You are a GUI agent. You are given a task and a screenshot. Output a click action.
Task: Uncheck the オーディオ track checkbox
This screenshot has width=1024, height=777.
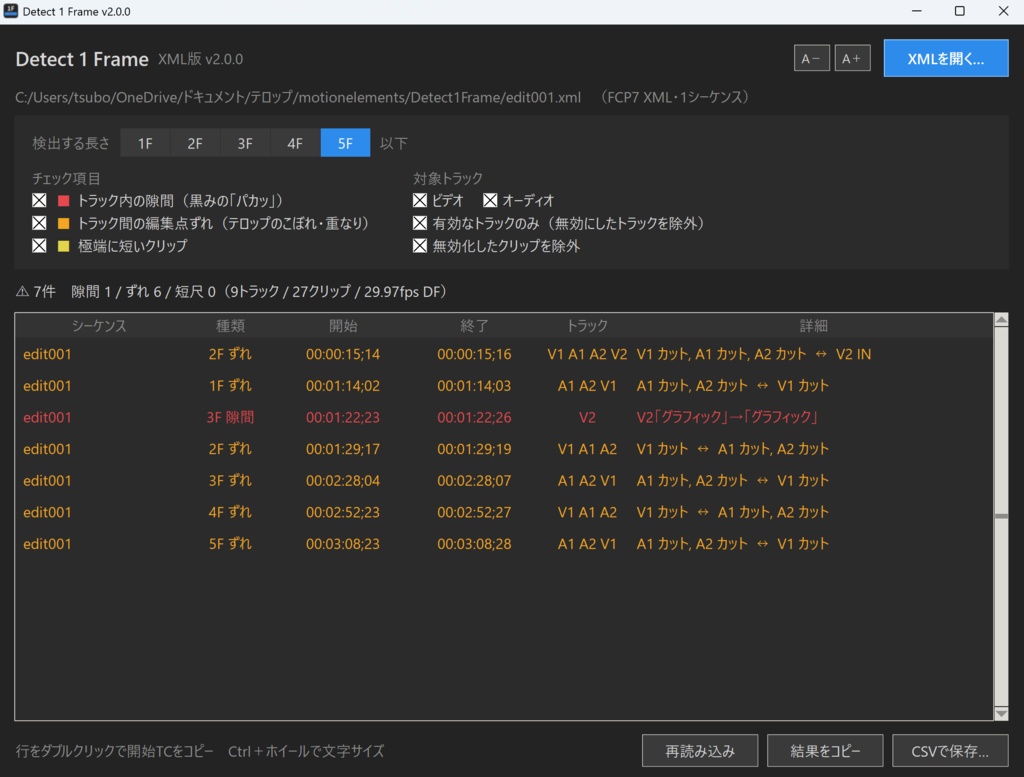pos(490,200)
